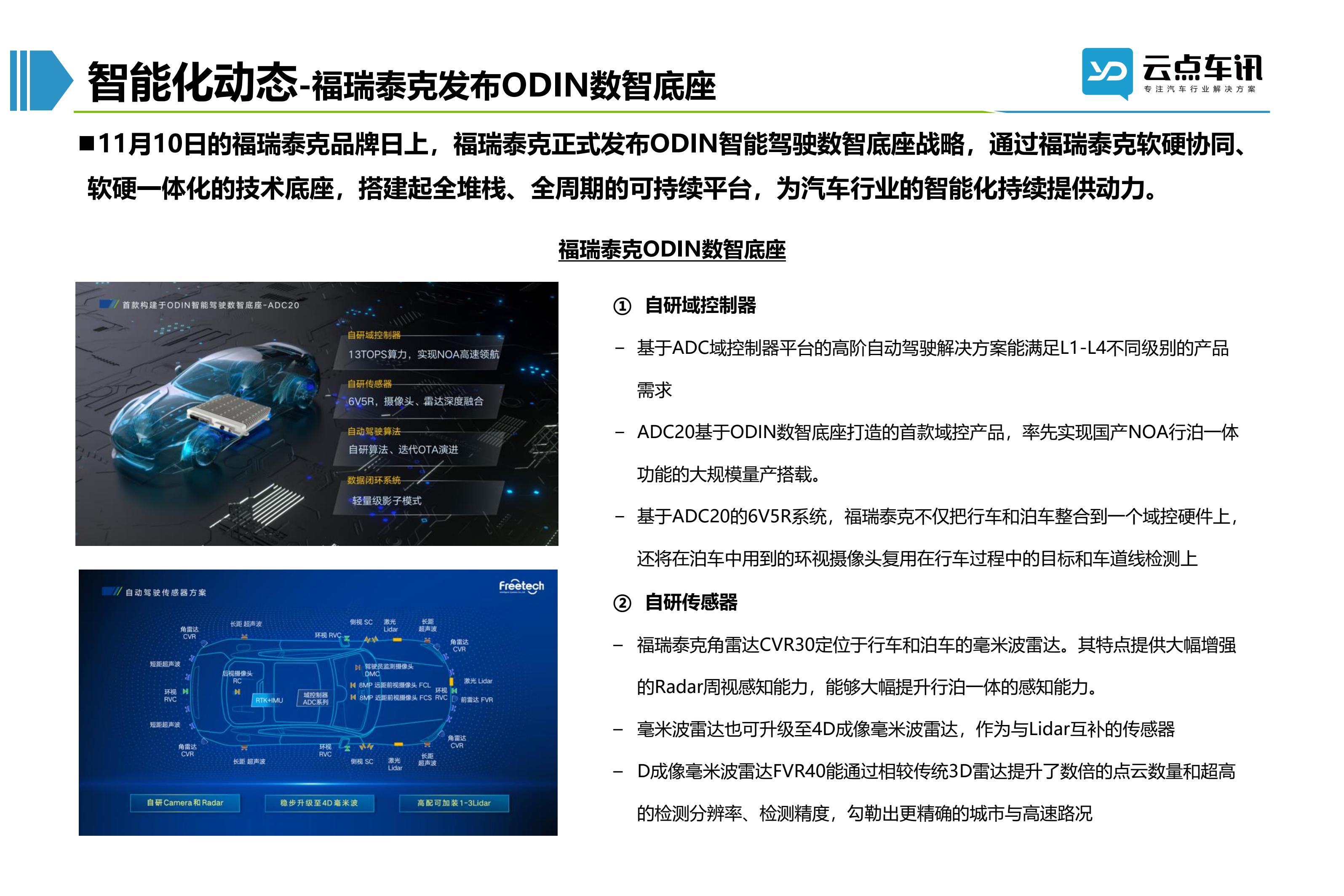Click the 6V5R，摄像头、雷达深度融合 label
The width and height of the screenshot is (1344, 896).
(416, 401)
